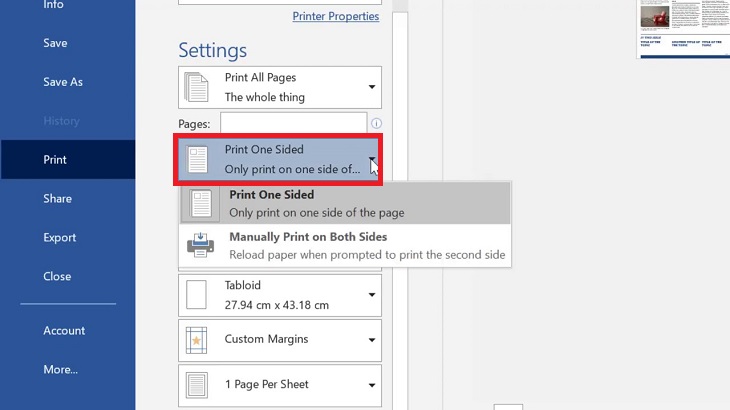Click the Print One Sided page icon
Image resolution: width=730 pixels, height=410 pixels.
pyautogui.click(x=198, y=159)
